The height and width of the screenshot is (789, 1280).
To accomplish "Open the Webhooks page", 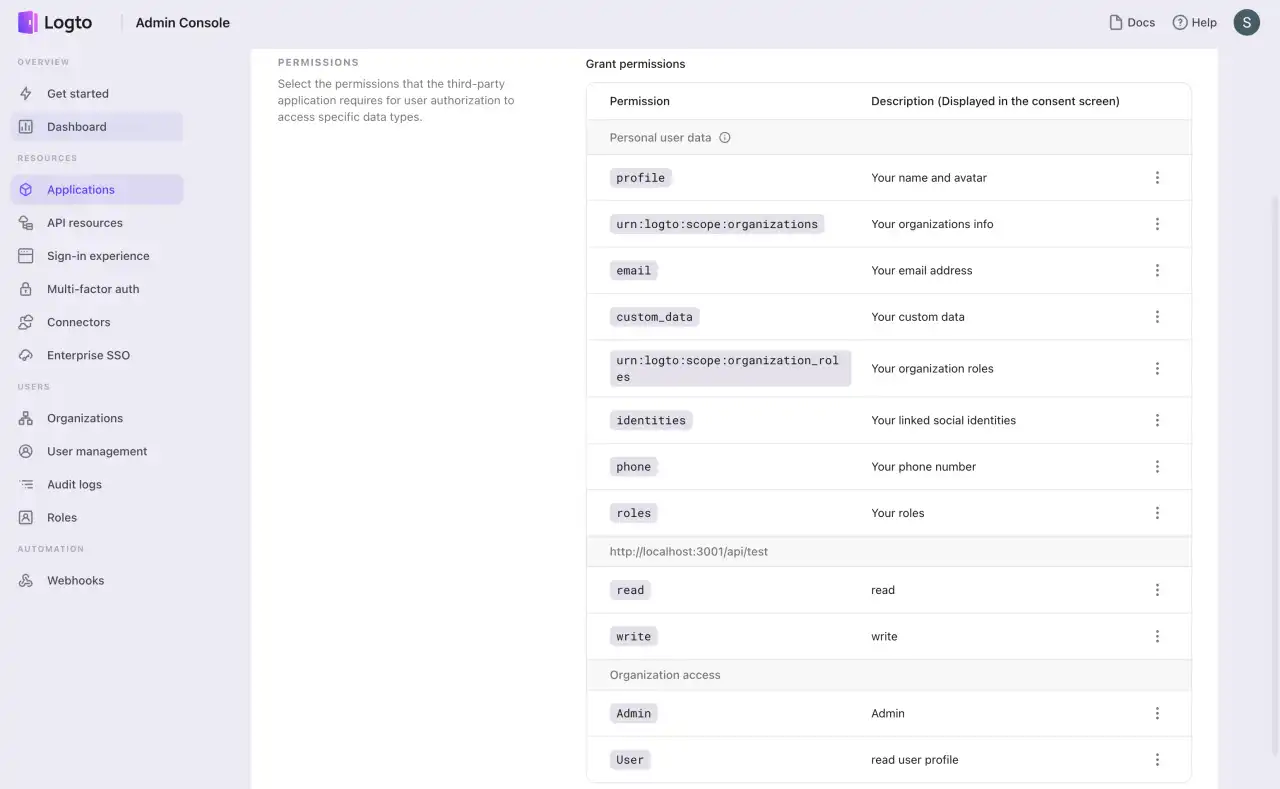I will click(76, 580).
